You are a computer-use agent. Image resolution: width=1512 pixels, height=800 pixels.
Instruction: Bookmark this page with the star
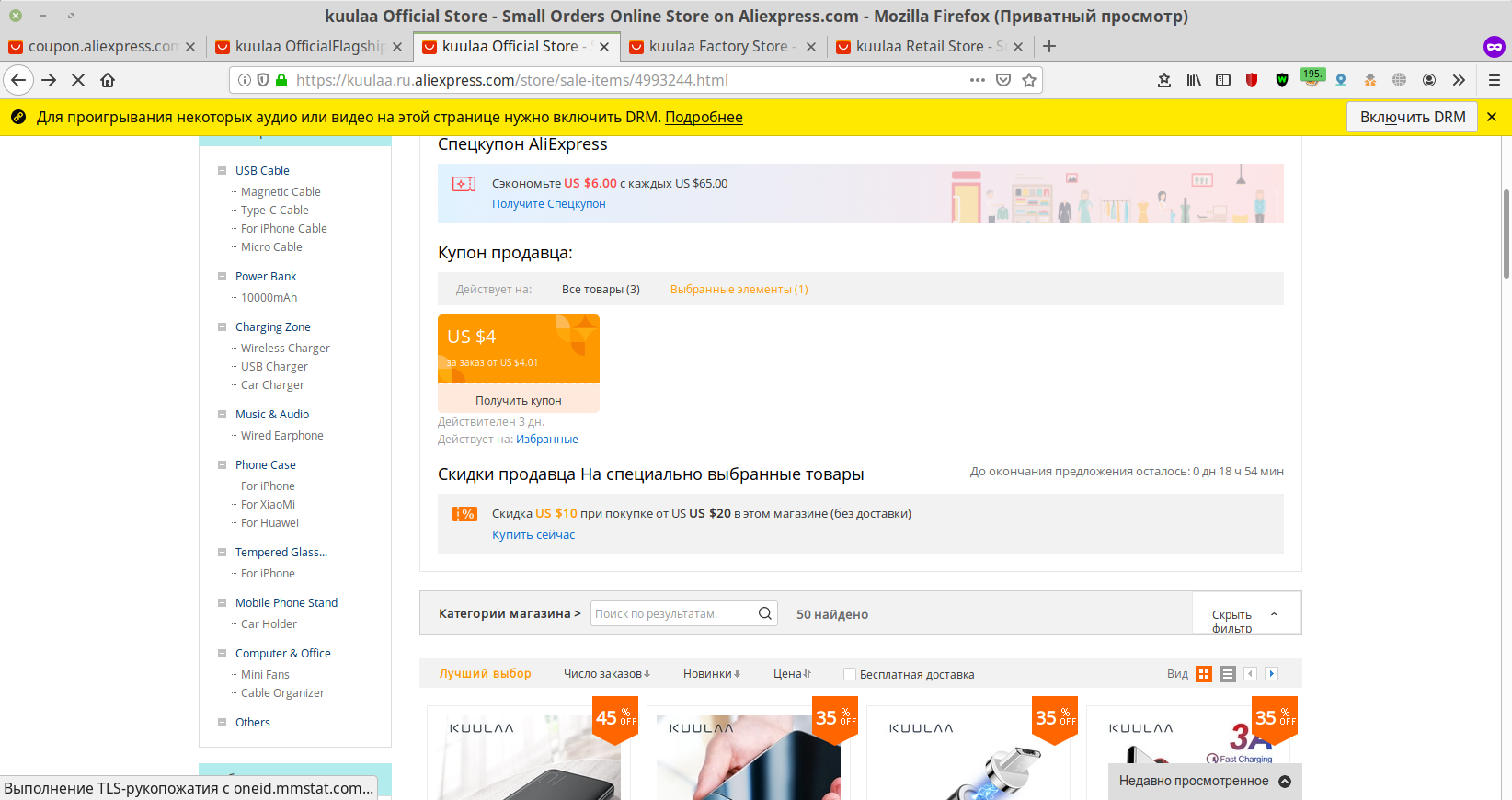pyautogui.click(x=1029, y=80)
